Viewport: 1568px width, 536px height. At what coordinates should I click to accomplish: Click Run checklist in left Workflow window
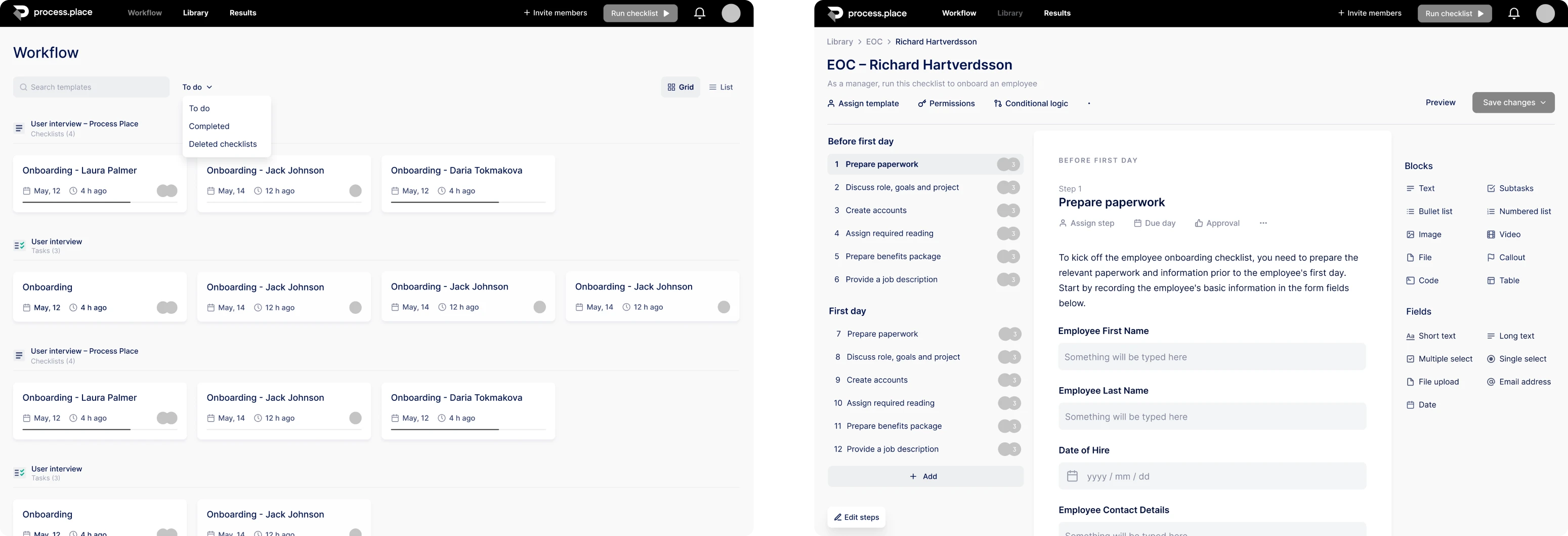(640, 13)
